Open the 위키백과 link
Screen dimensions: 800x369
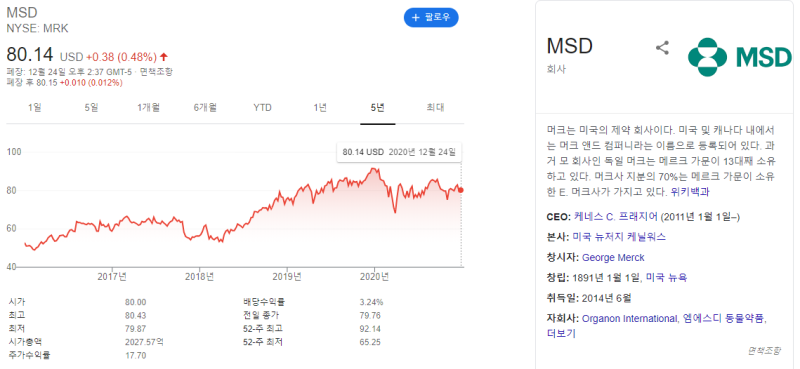pyautogui.click(x=690, y=192)
